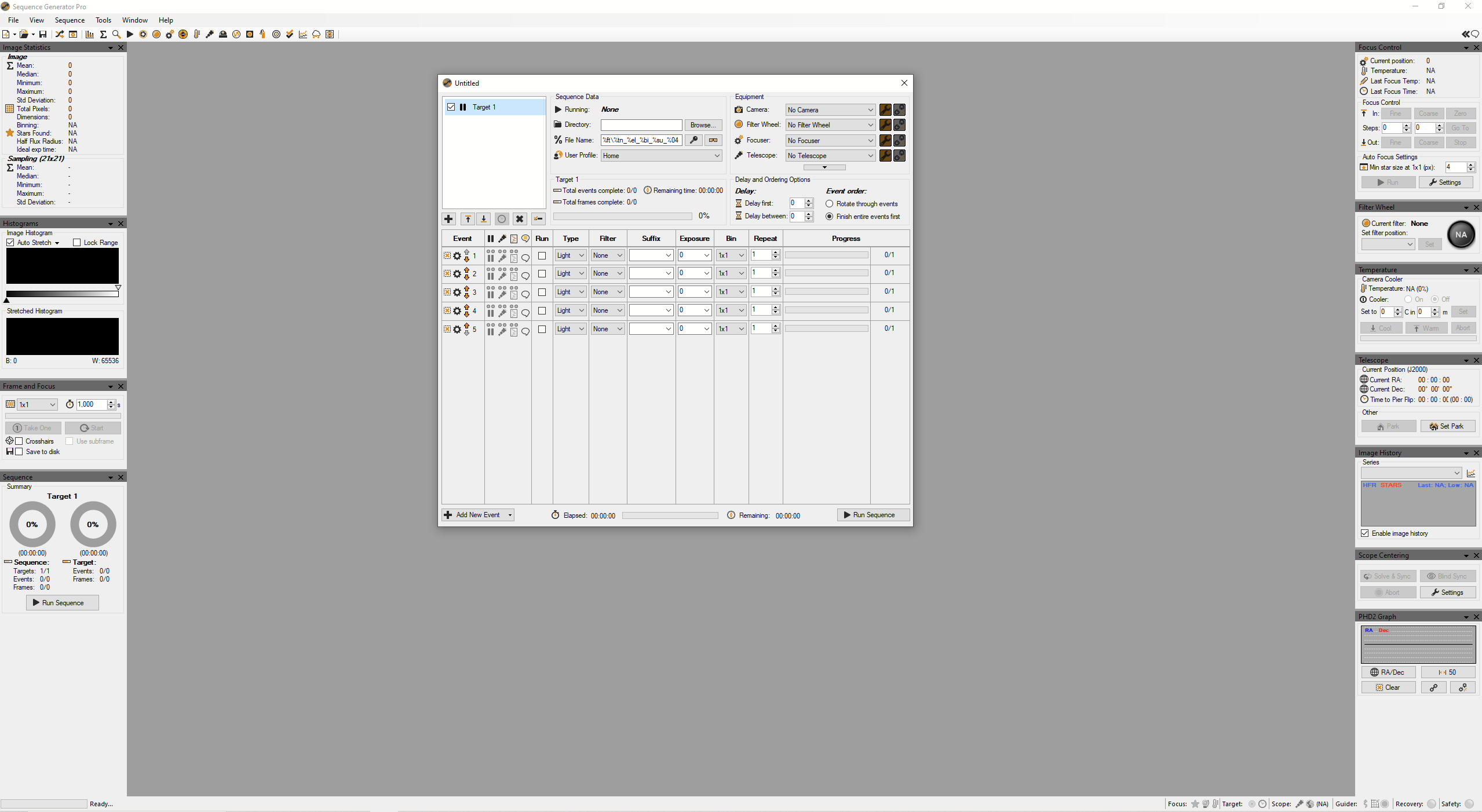The image size is (1482, 812).
Task: Open the User Profile dropdown
Action: [x=661, y=156]
